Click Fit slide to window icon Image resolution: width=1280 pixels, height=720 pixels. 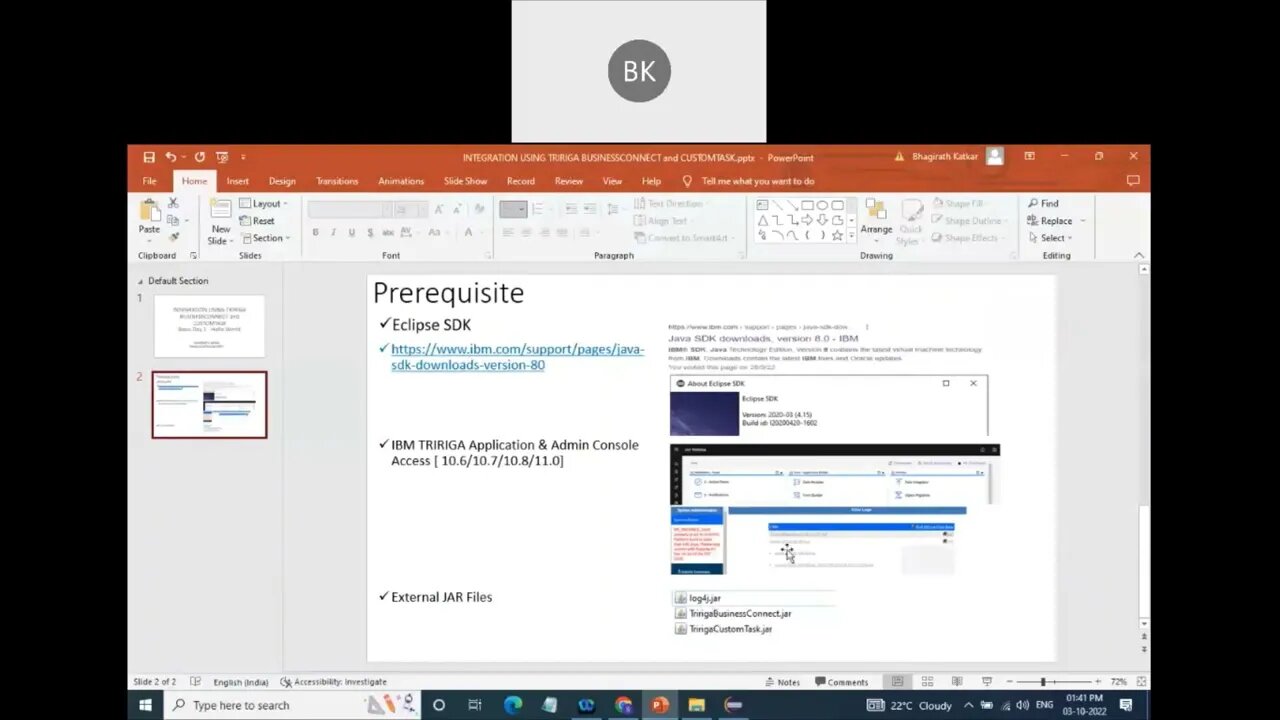click(x=1141, y=682)
